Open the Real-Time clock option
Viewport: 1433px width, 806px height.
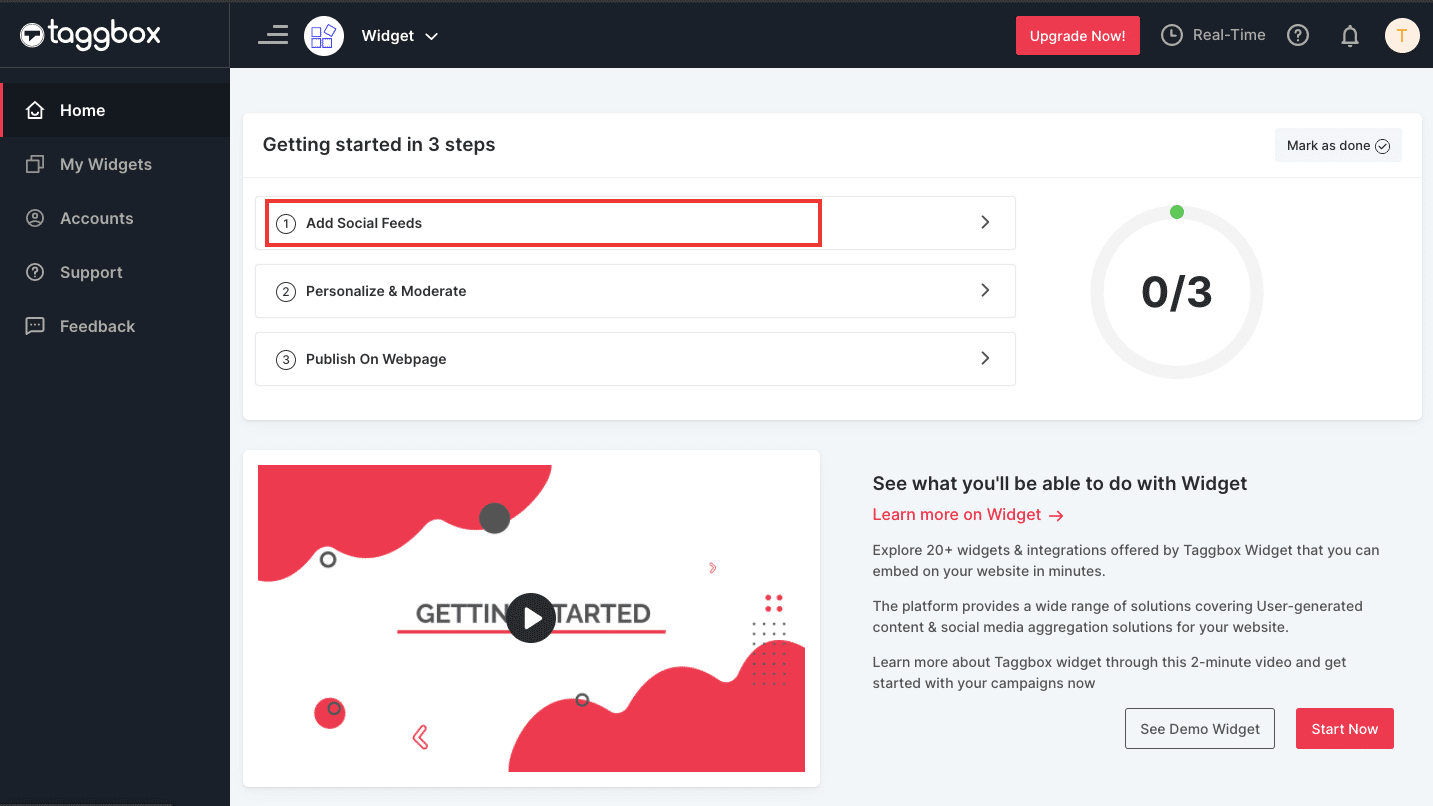1213,35
